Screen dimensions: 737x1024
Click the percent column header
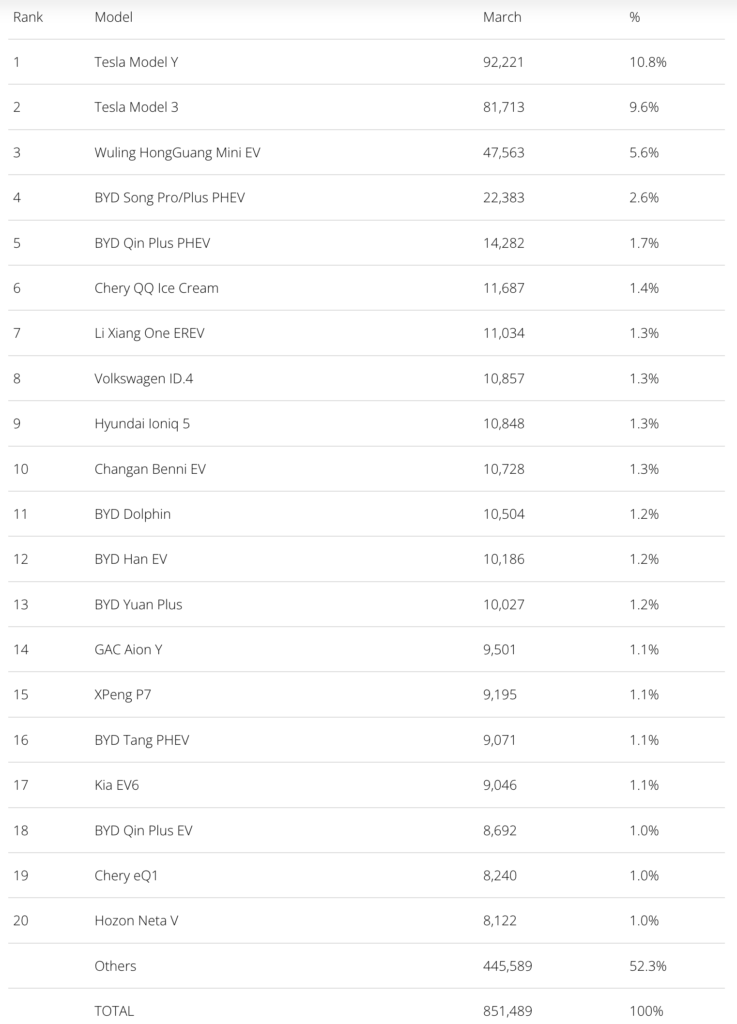point(635,17)
